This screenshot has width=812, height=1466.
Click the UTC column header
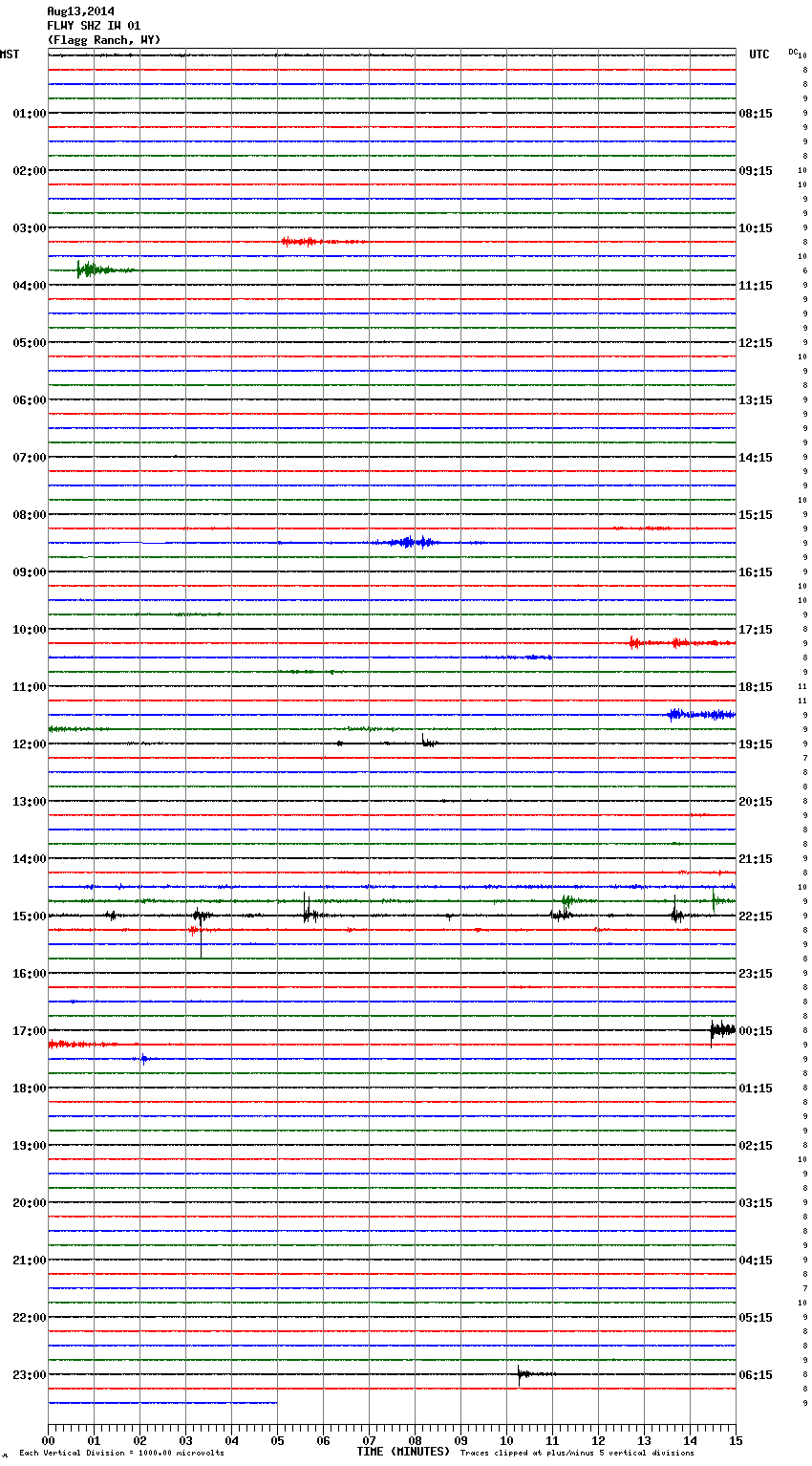[759, 54]
